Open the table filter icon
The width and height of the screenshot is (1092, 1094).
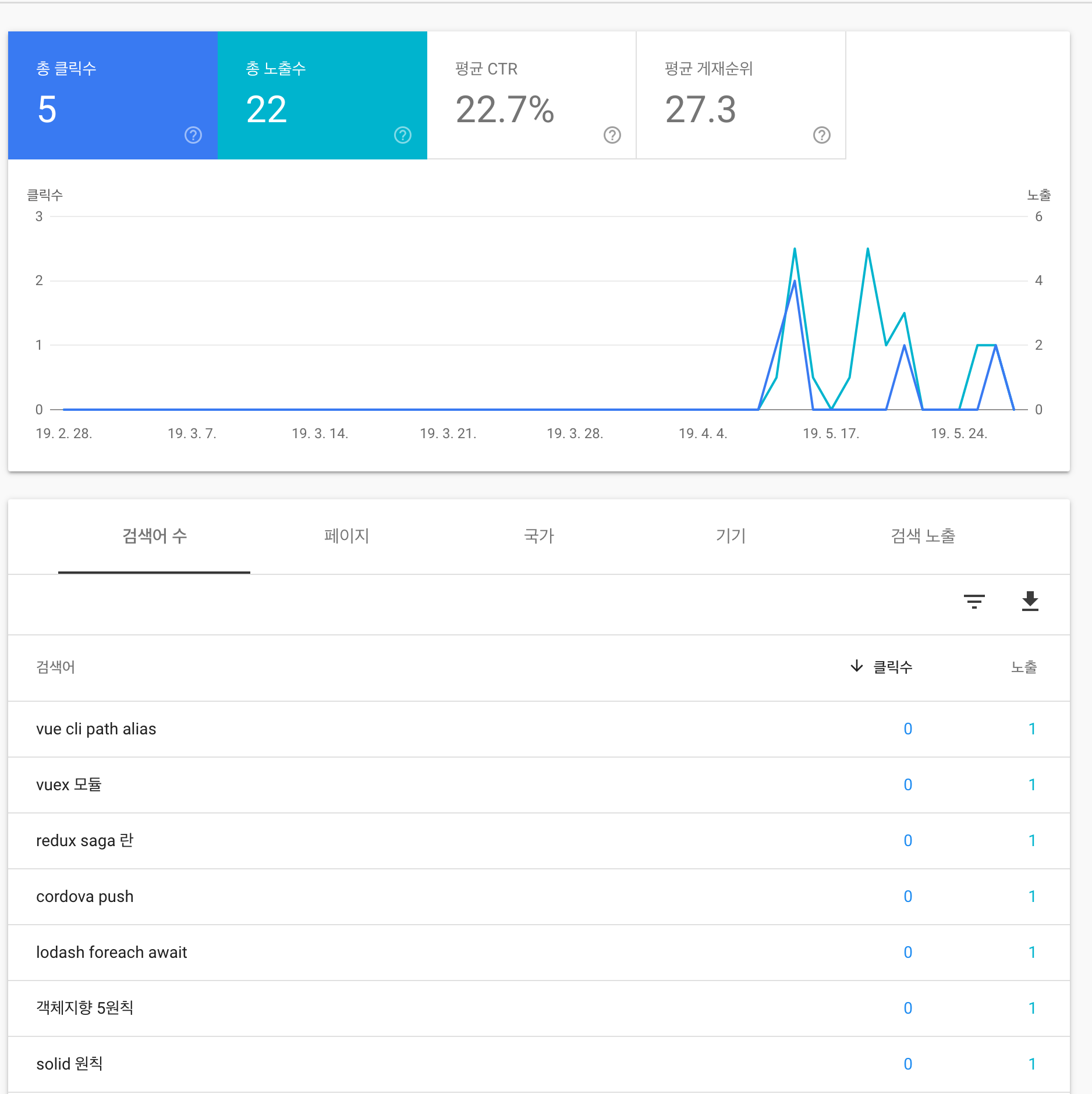[x=974, y=601]
